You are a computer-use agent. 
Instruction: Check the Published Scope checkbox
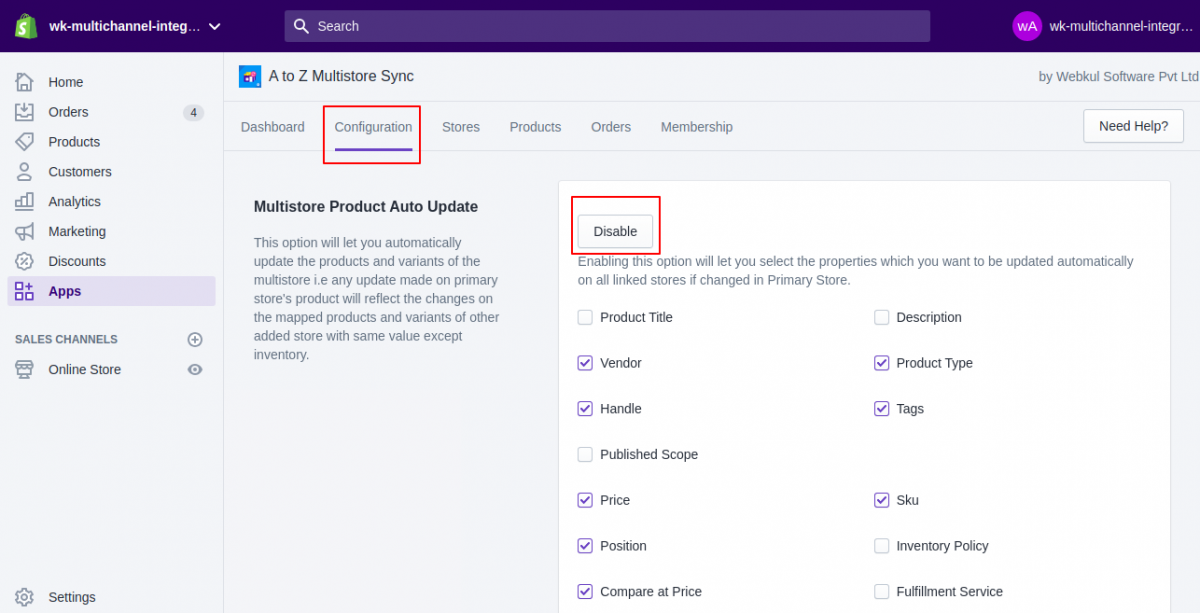(x=585, y=454)
